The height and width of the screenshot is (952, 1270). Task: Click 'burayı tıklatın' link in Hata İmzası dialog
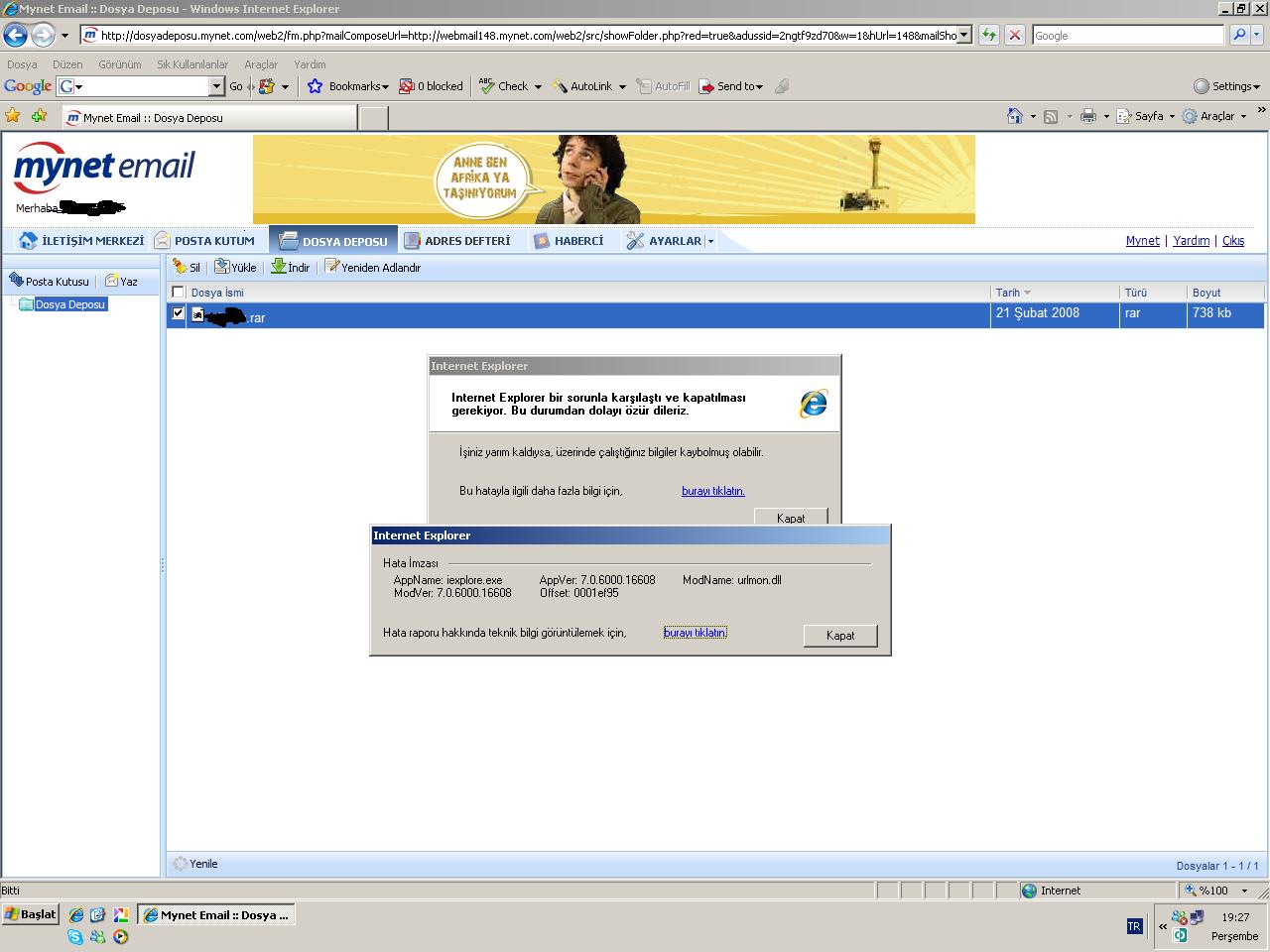tap(696, 633)
